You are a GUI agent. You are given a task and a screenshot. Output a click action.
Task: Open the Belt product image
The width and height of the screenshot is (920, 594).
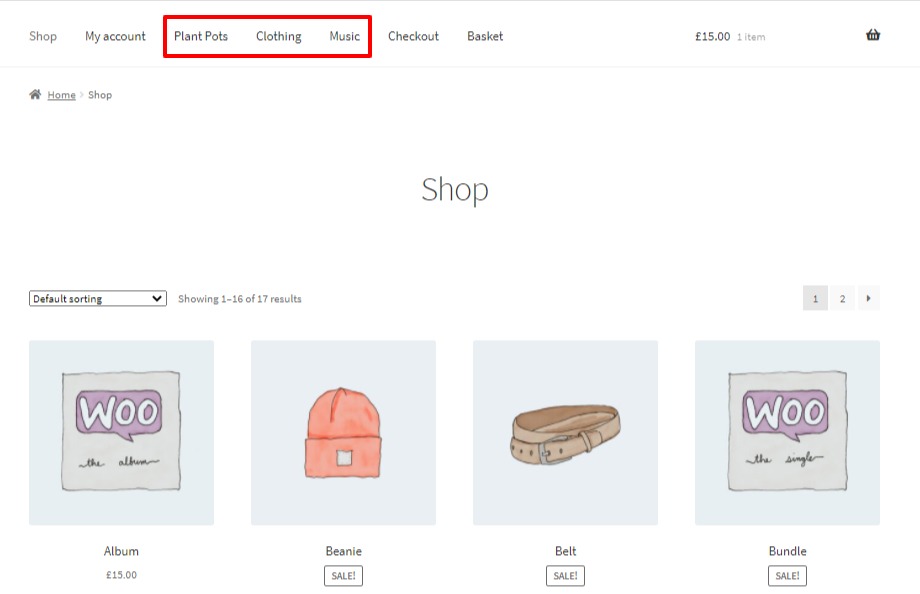tap(565, 432)
